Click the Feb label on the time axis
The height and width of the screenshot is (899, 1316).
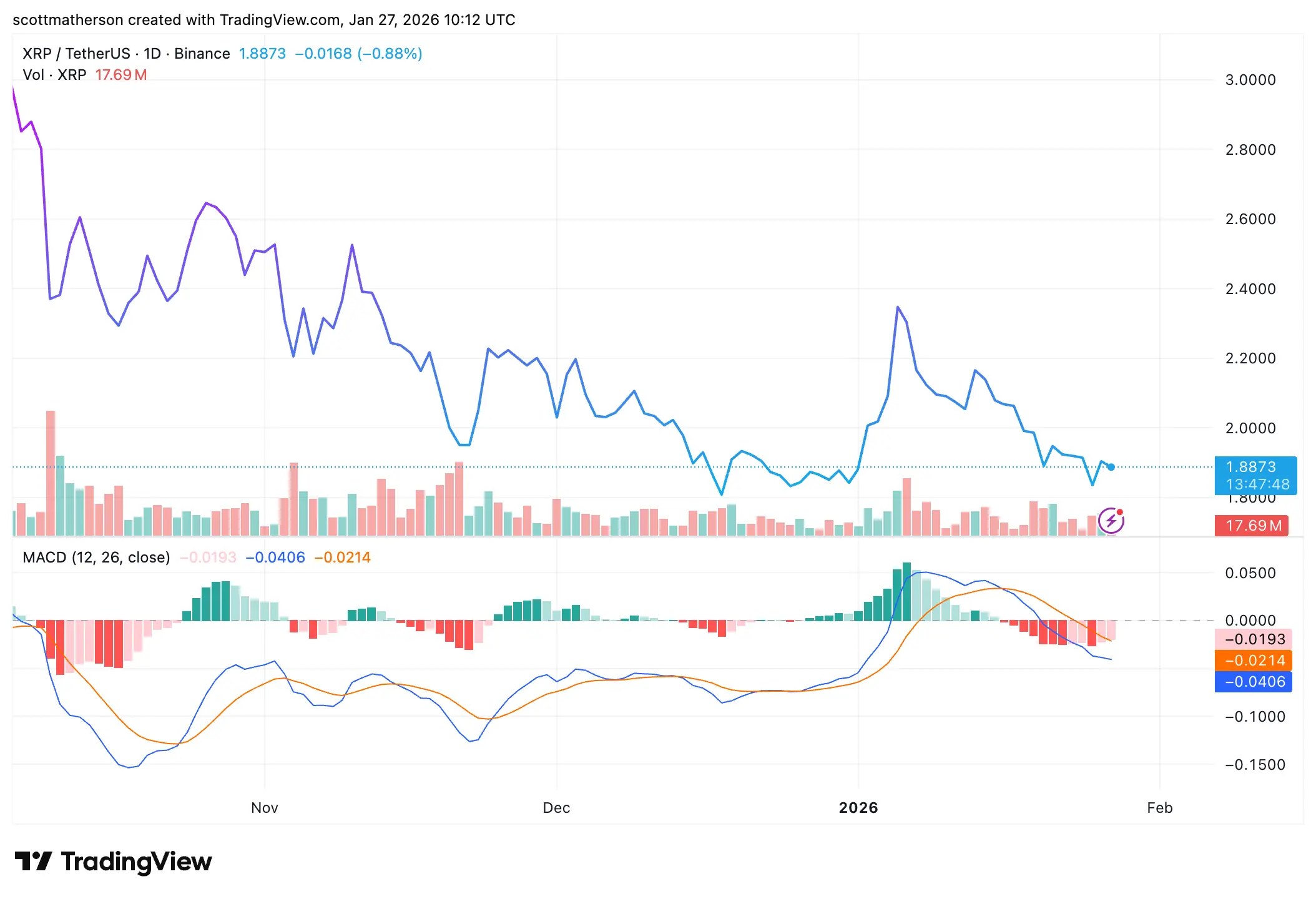coord(1160,807)
